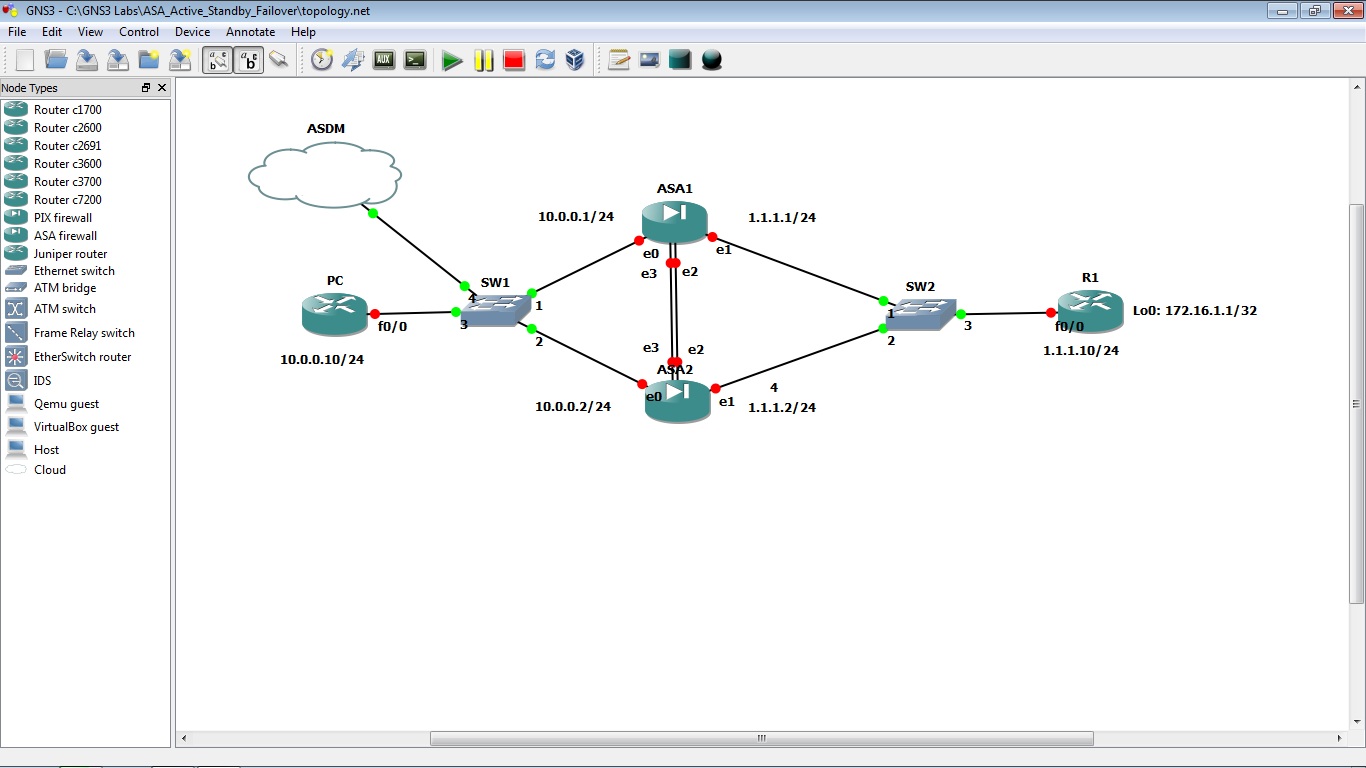Open the Device menu

click(192, 31)
